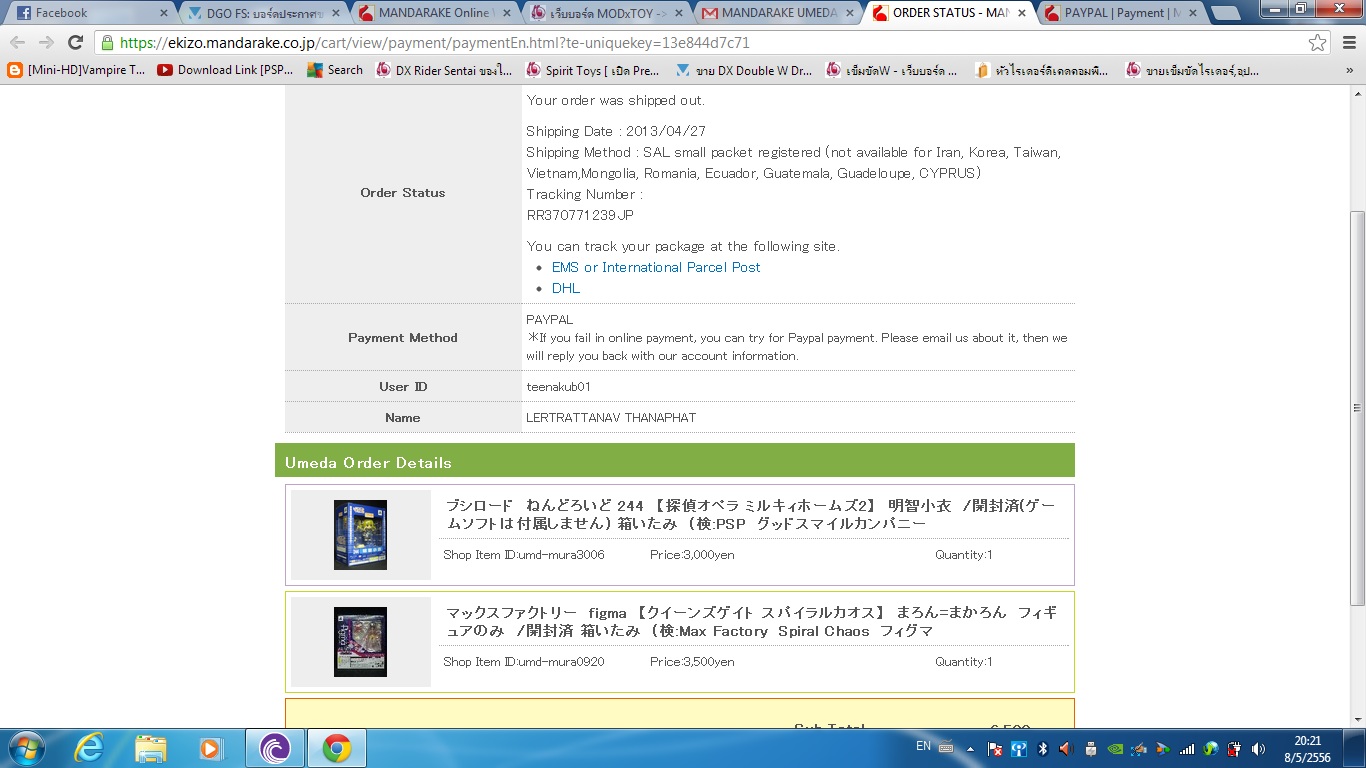The width and height of the screenshot is (1366, 768).
Task: Open Windows Explorer from the taskbar
Action: [x=151, y=748]
